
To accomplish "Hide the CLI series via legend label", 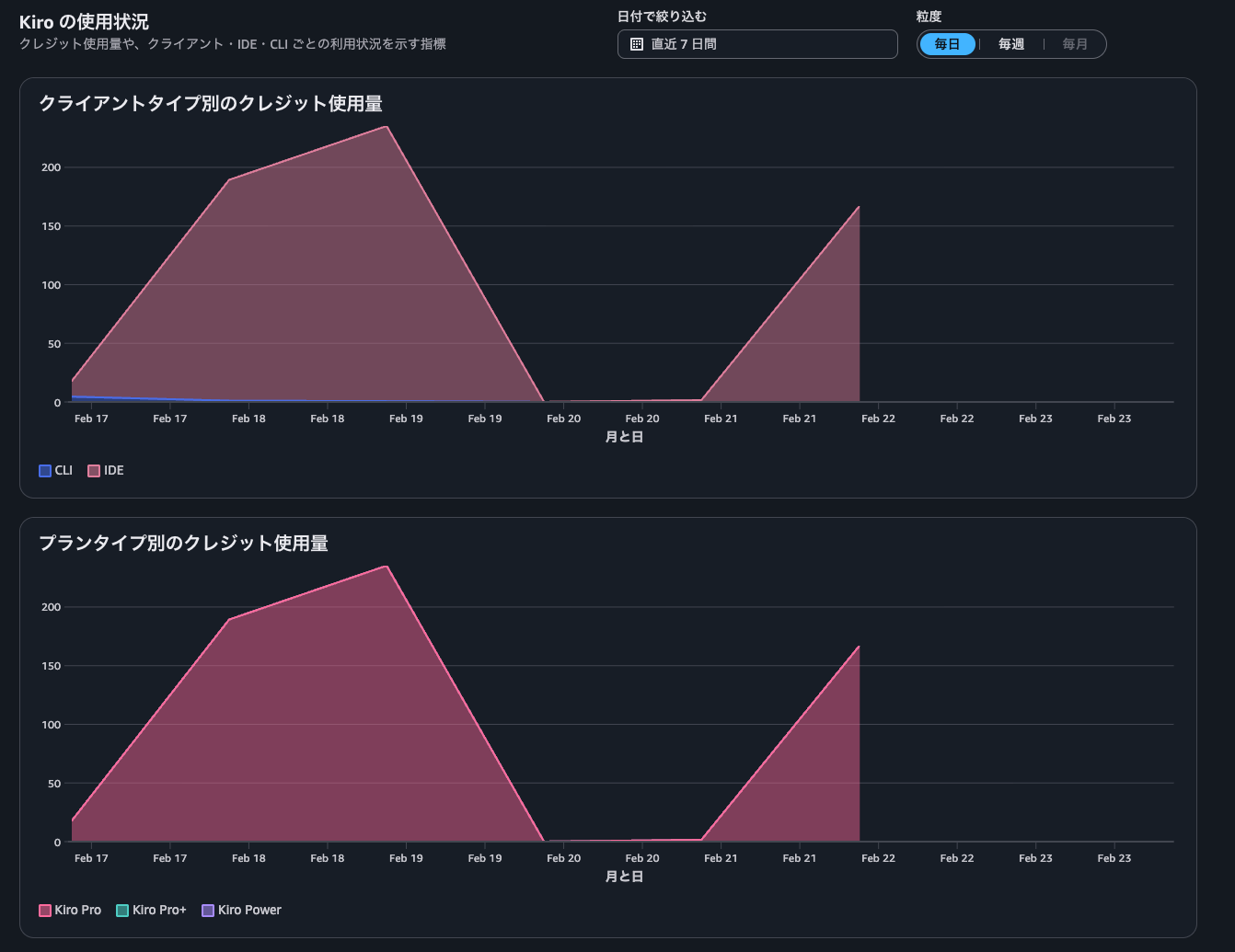I will point(63,470).
